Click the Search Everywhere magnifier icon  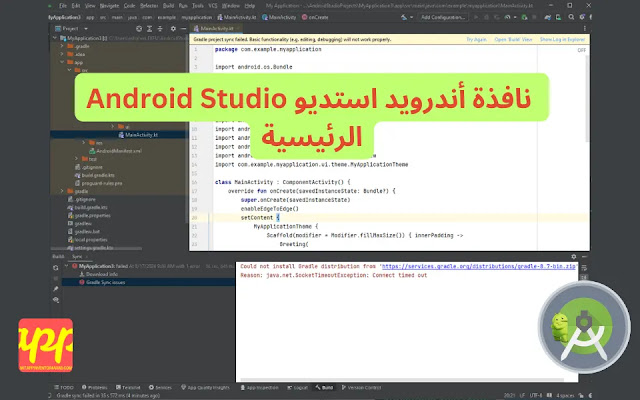pos(571,17)
